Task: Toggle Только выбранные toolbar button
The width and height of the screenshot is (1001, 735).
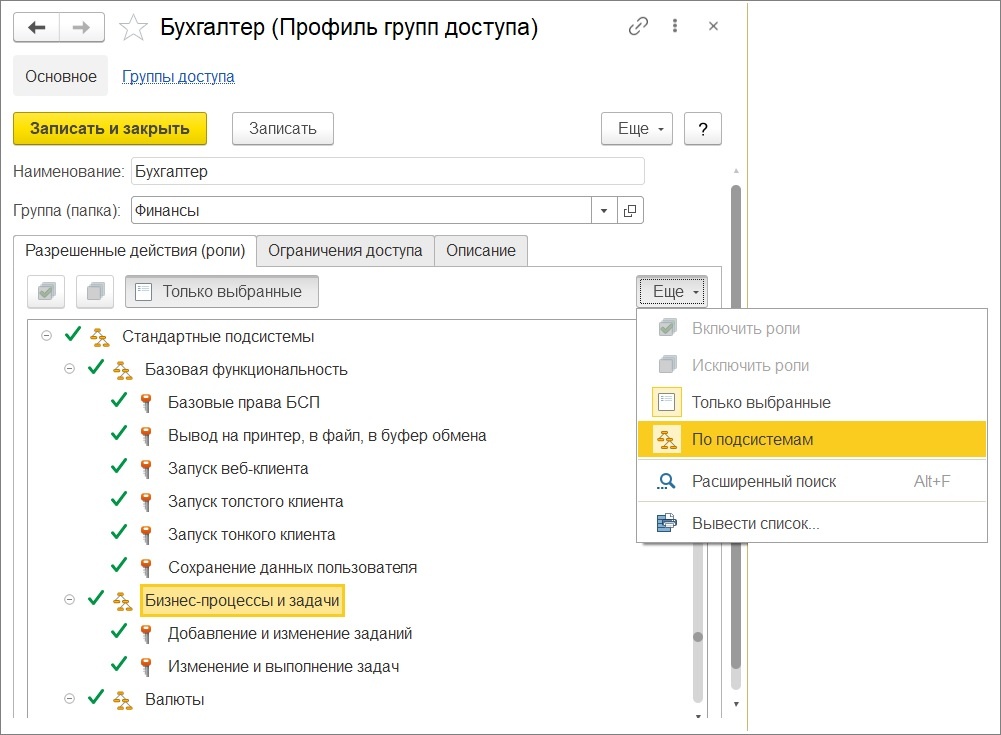Action: (222, 292)
